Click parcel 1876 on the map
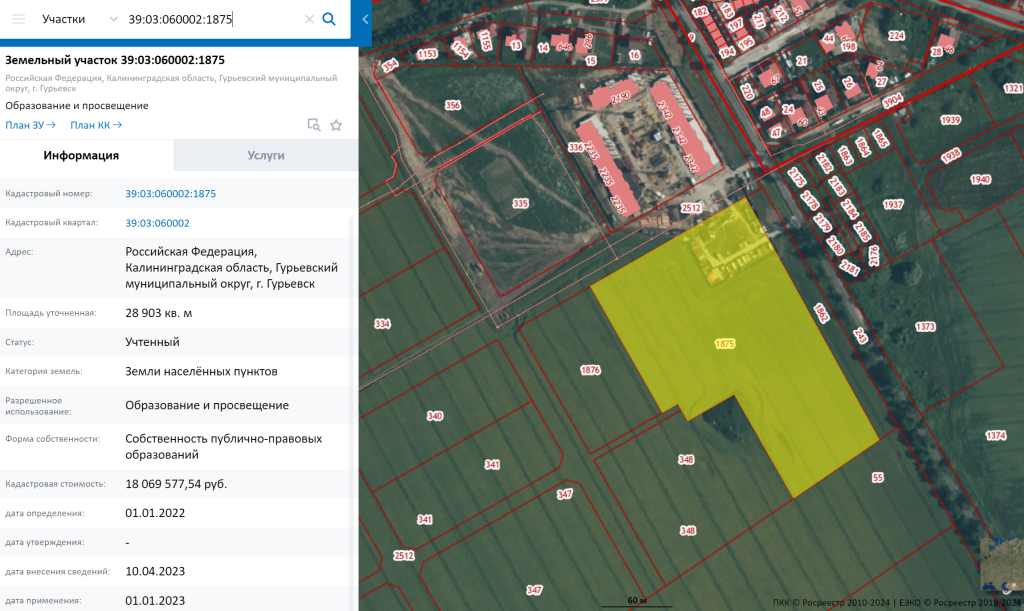This screenshot has width=1024, height=611. 590,371
